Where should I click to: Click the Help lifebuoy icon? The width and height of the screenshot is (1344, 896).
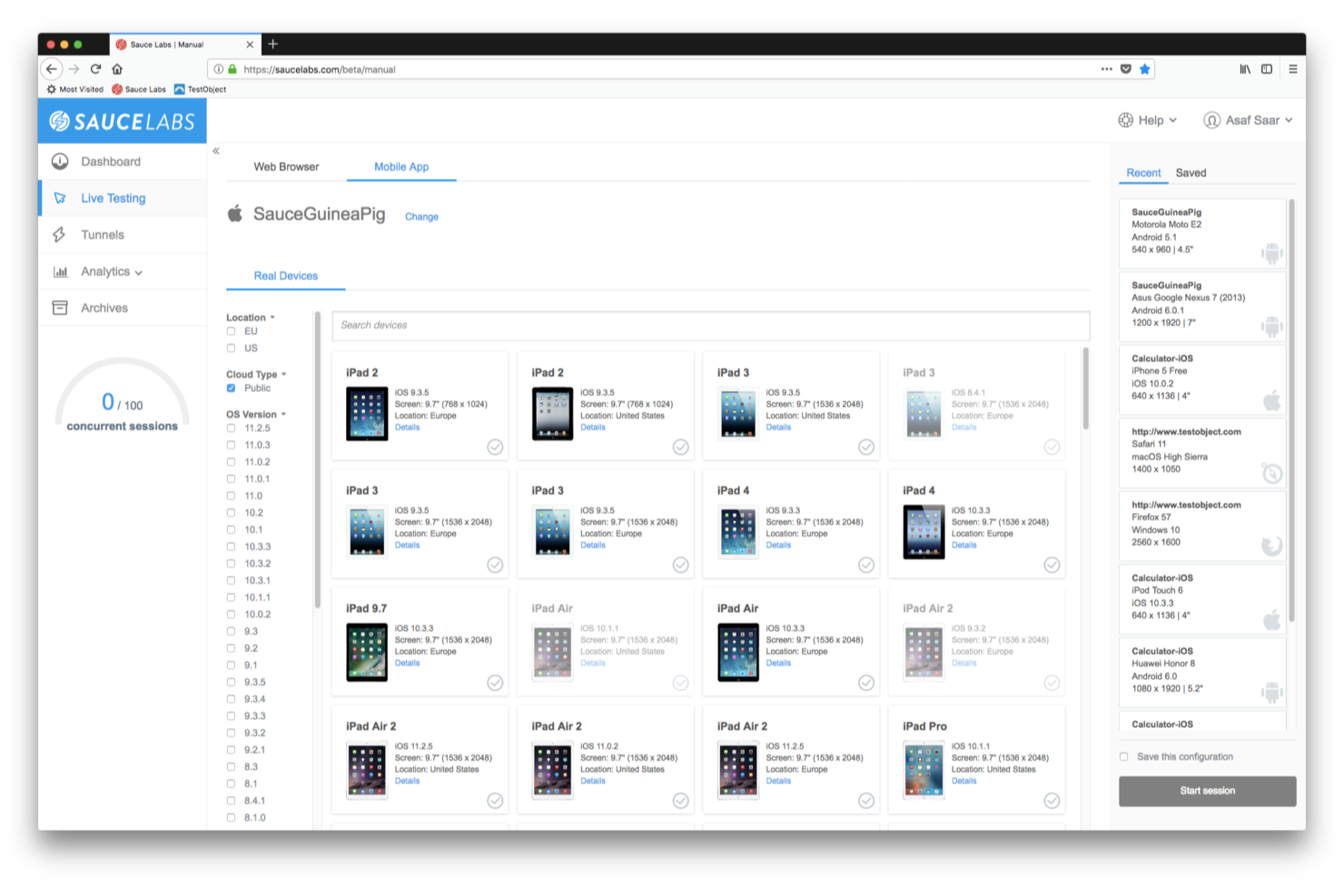click(x=1125, y=120)
